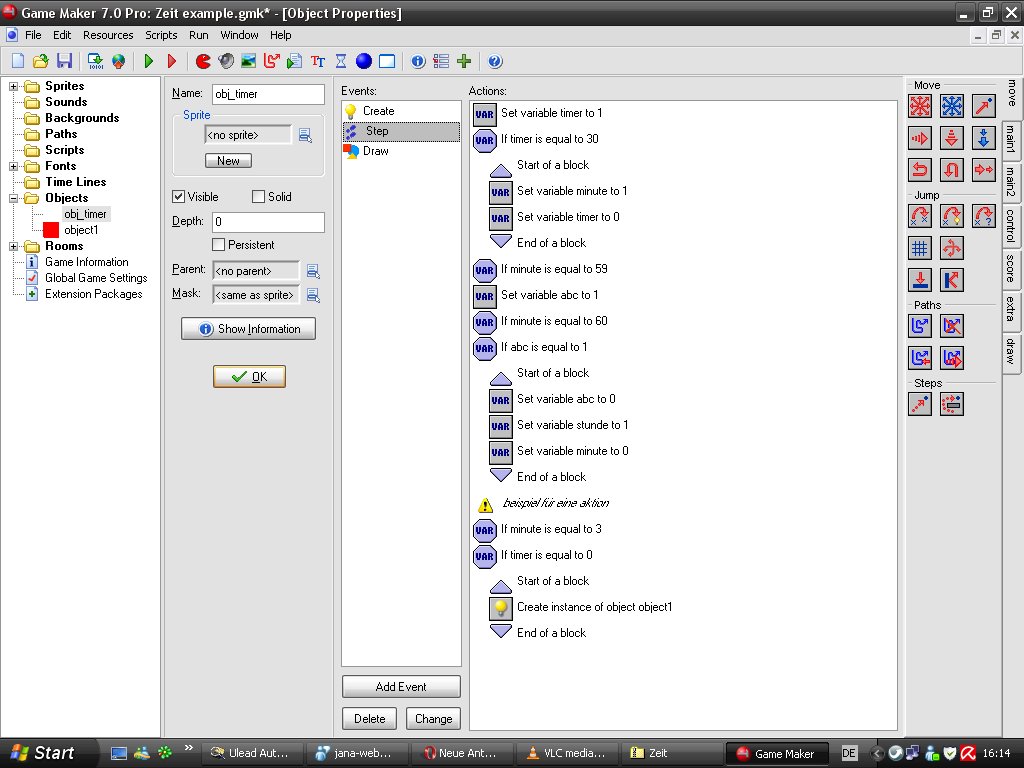1024x768 pixels.
Task: Confirm object properties with OK button
Action: tap(249, 376)
